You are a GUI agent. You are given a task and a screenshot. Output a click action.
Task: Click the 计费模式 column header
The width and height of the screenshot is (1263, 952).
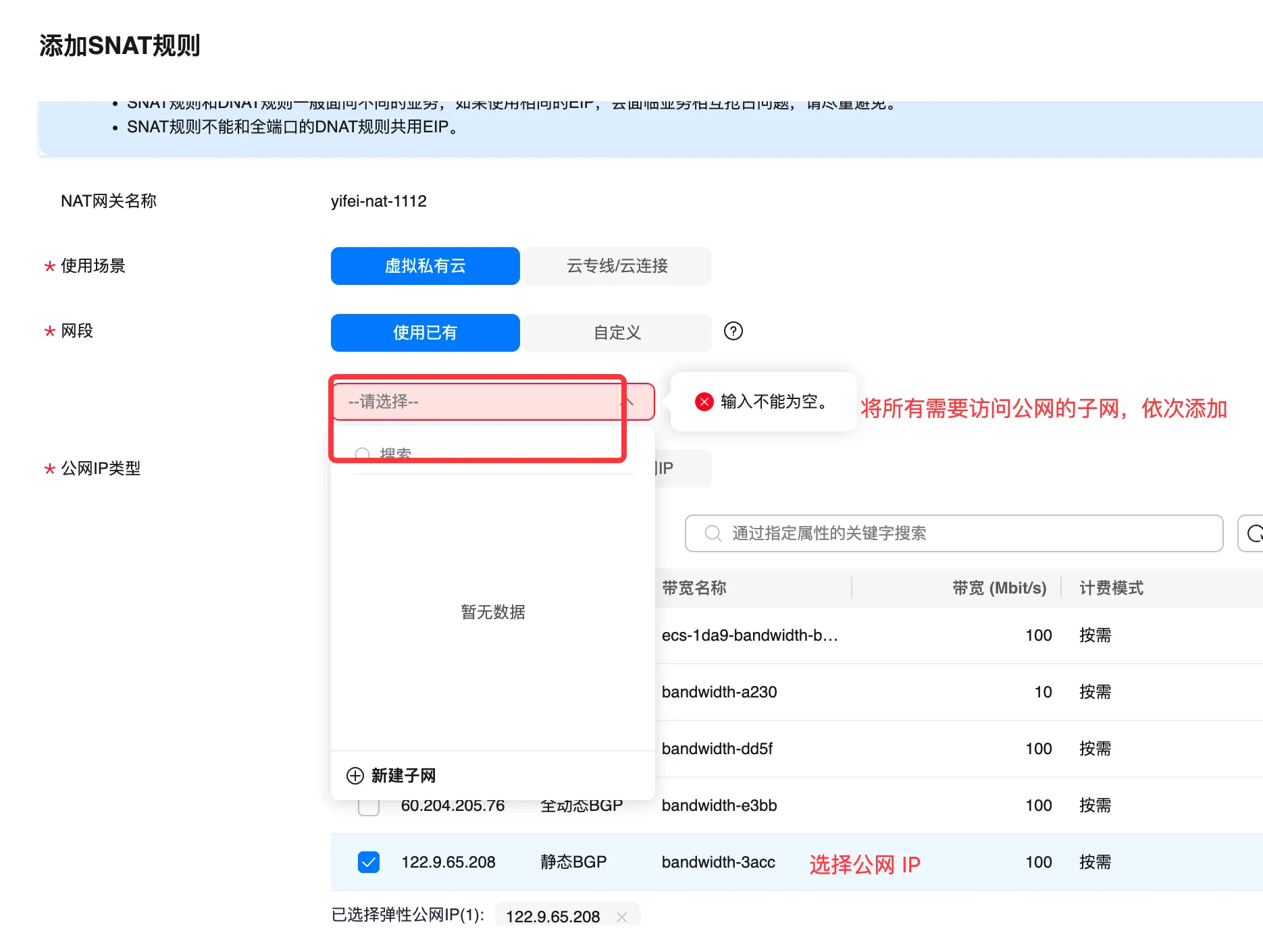point(1111,588)
